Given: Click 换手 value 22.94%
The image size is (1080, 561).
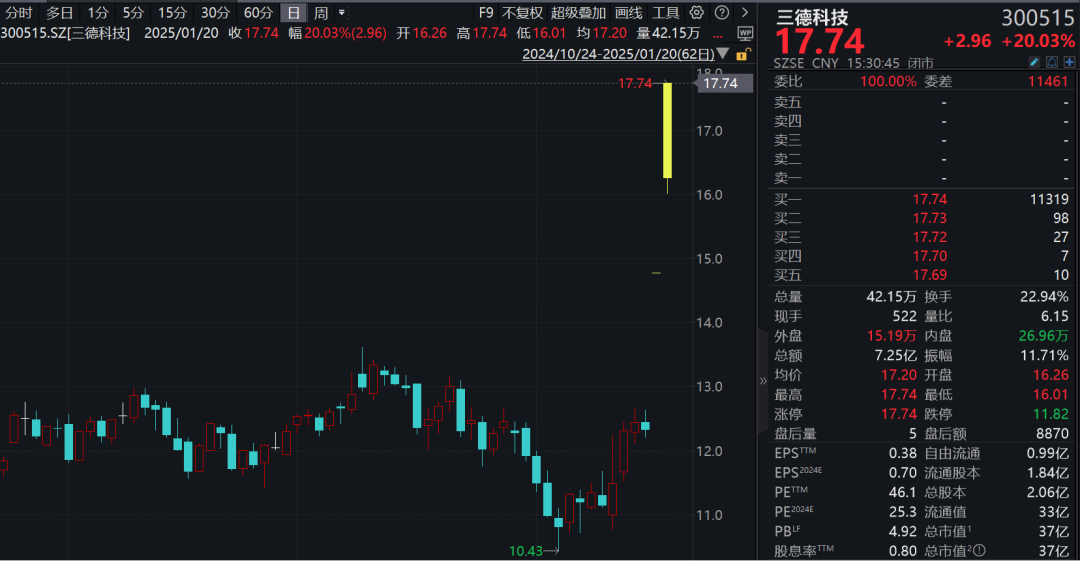Looking at the screenshot, I should (x=1044, y=296).
